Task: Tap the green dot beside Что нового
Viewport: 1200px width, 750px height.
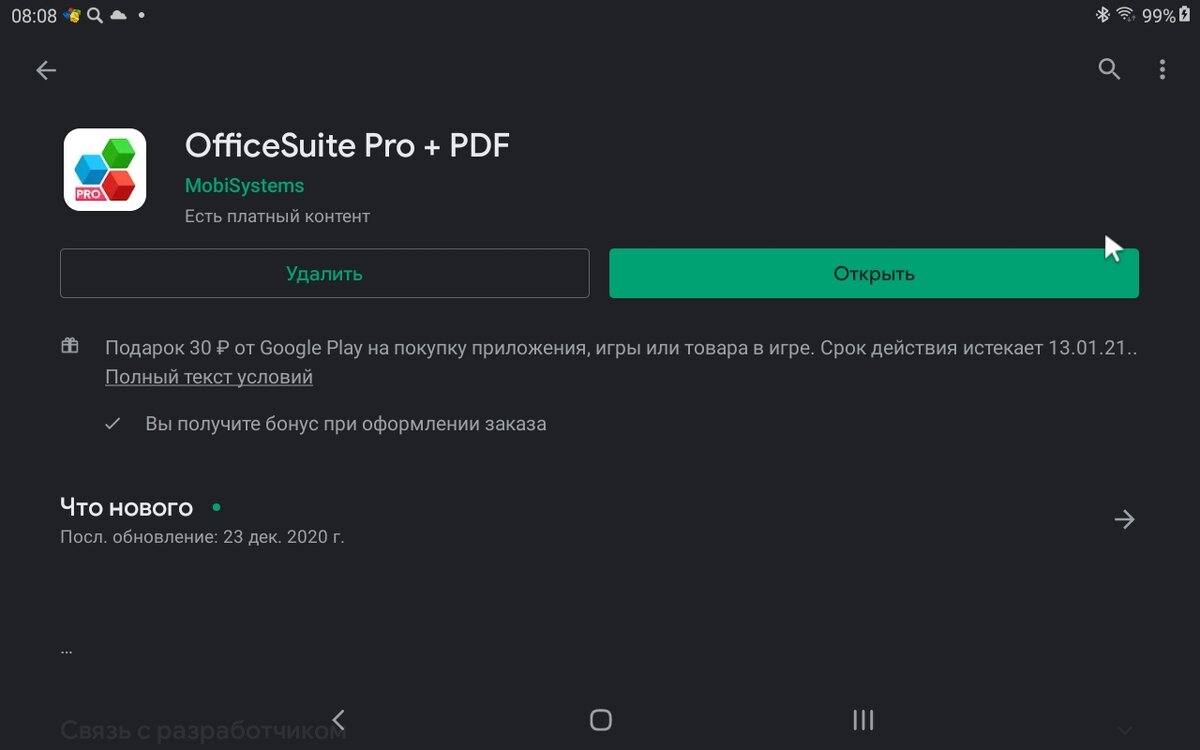Action: point(216,506)
